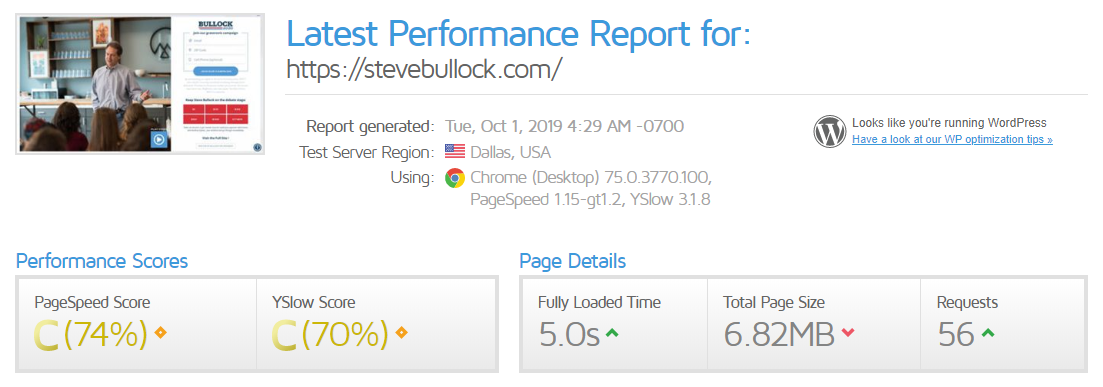1103x387 pixels.
Task: Select the YSlow Score panel
Action: click(x=376, y=324)
